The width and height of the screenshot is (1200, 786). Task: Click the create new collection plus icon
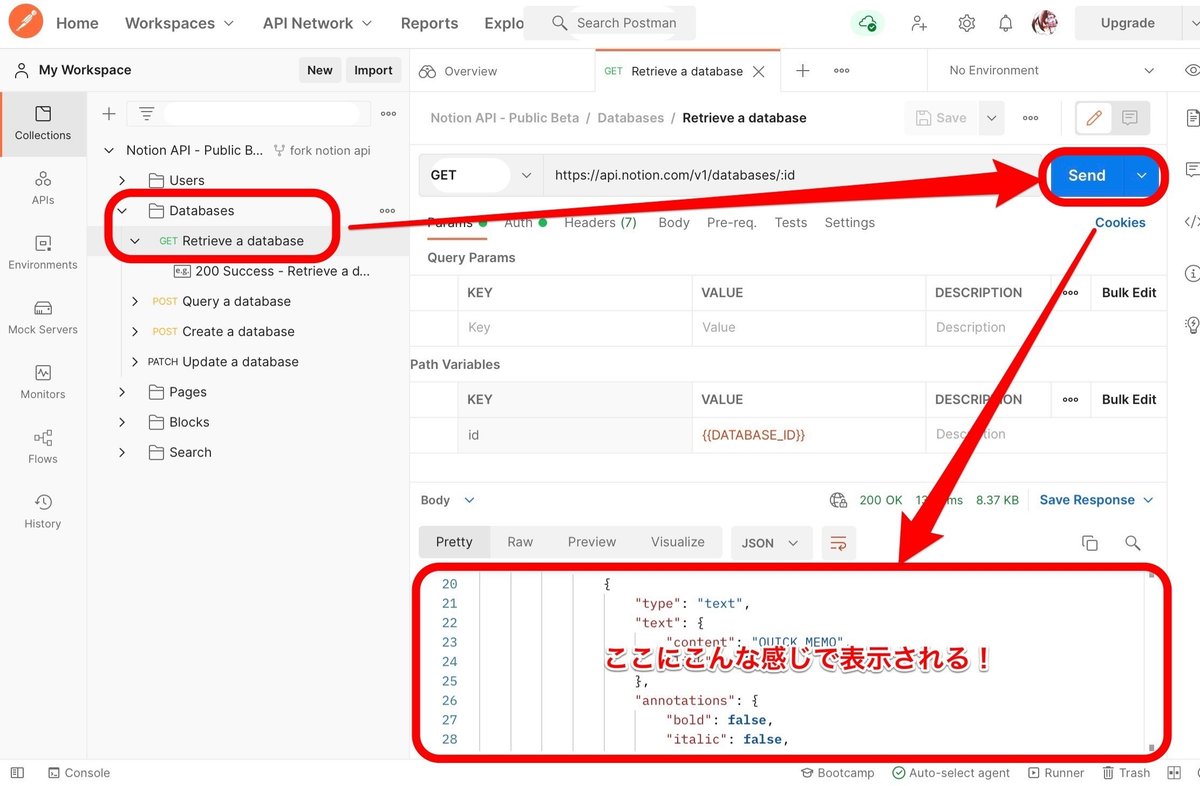coord(109,114)
